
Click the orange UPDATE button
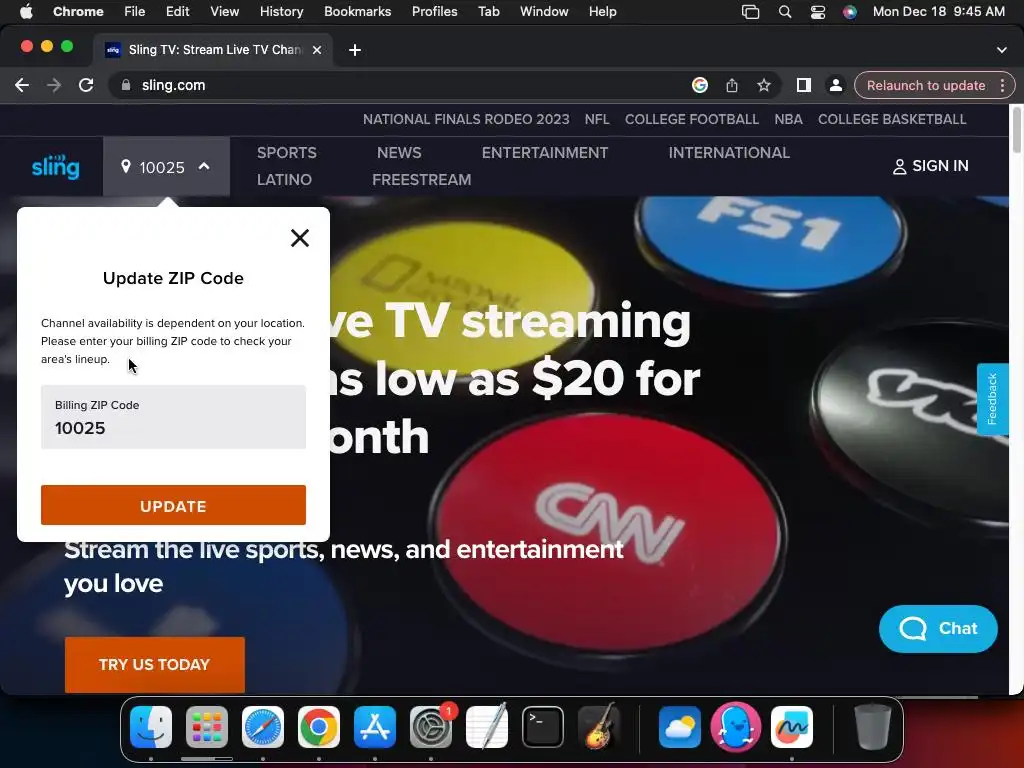click(173, 505)
